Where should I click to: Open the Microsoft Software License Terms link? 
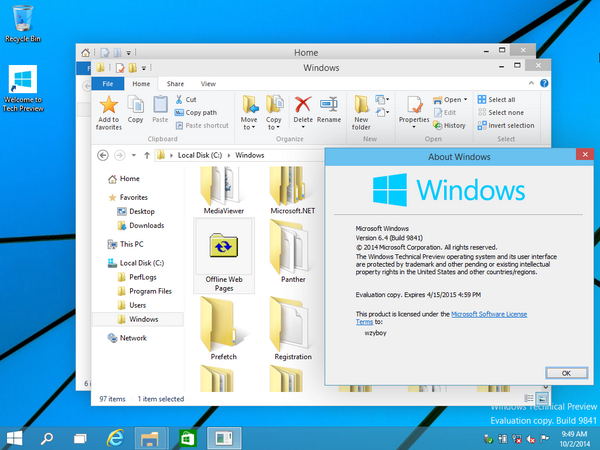490,313
